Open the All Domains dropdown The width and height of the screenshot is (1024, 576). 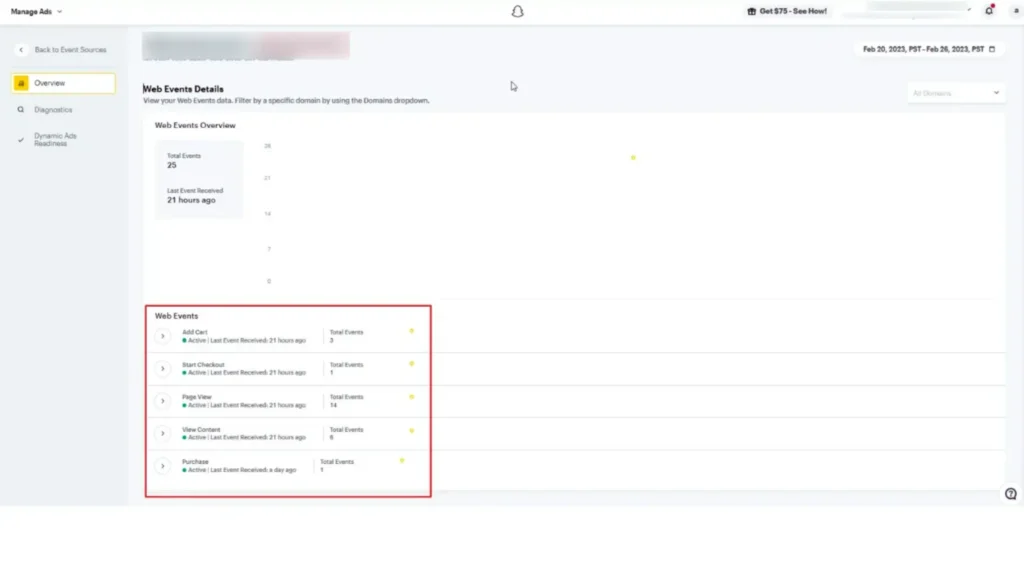[955, 93]
